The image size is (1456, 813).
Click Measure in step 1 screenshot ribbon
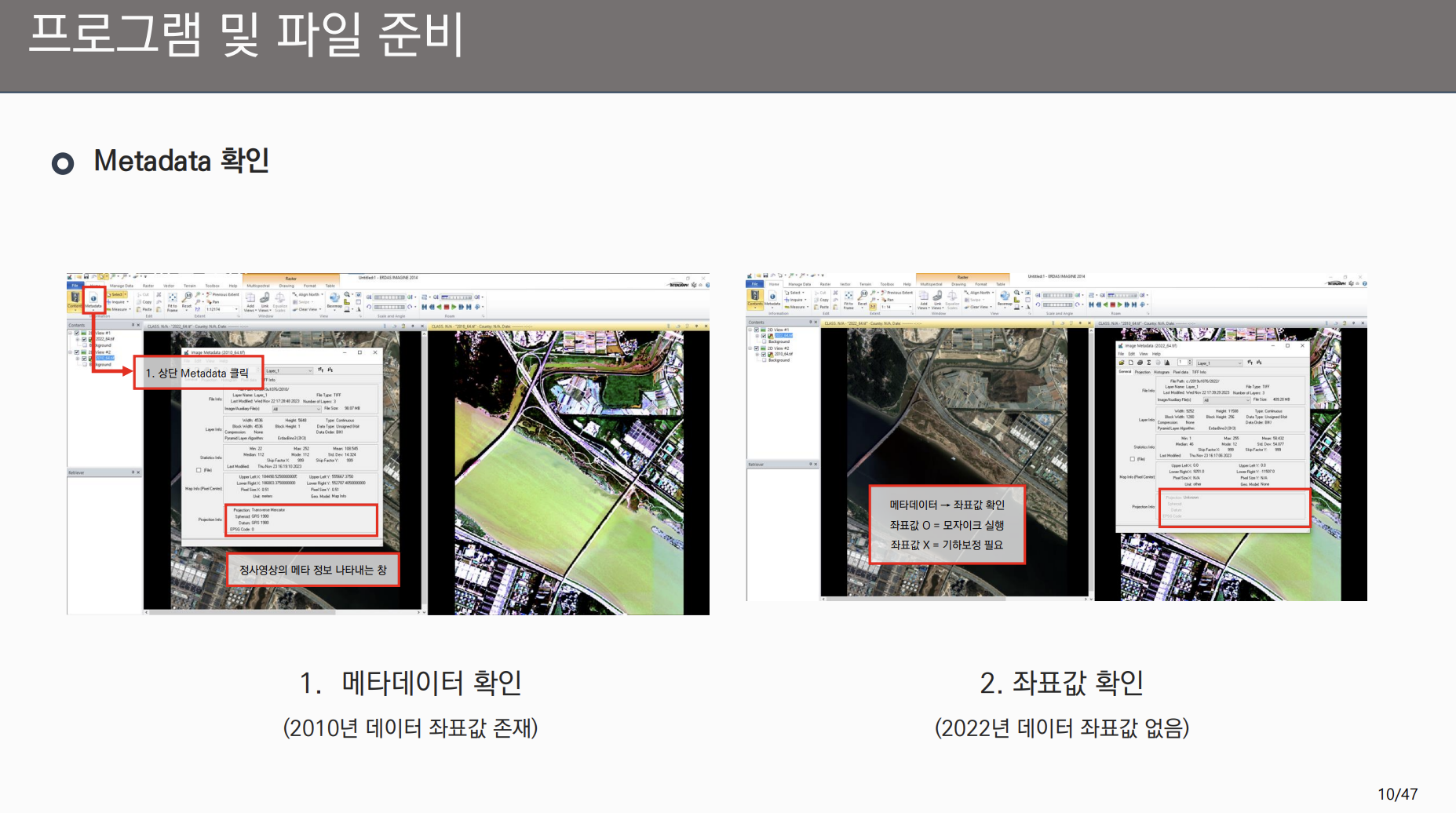click(x=117, y=309)
